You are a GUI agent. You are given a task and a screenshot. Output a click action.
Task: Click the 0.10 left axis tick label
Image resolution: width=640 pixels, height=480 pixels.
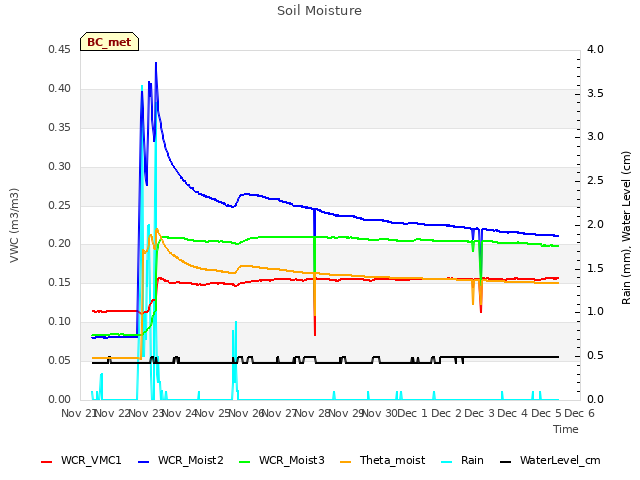click(60, 322)
